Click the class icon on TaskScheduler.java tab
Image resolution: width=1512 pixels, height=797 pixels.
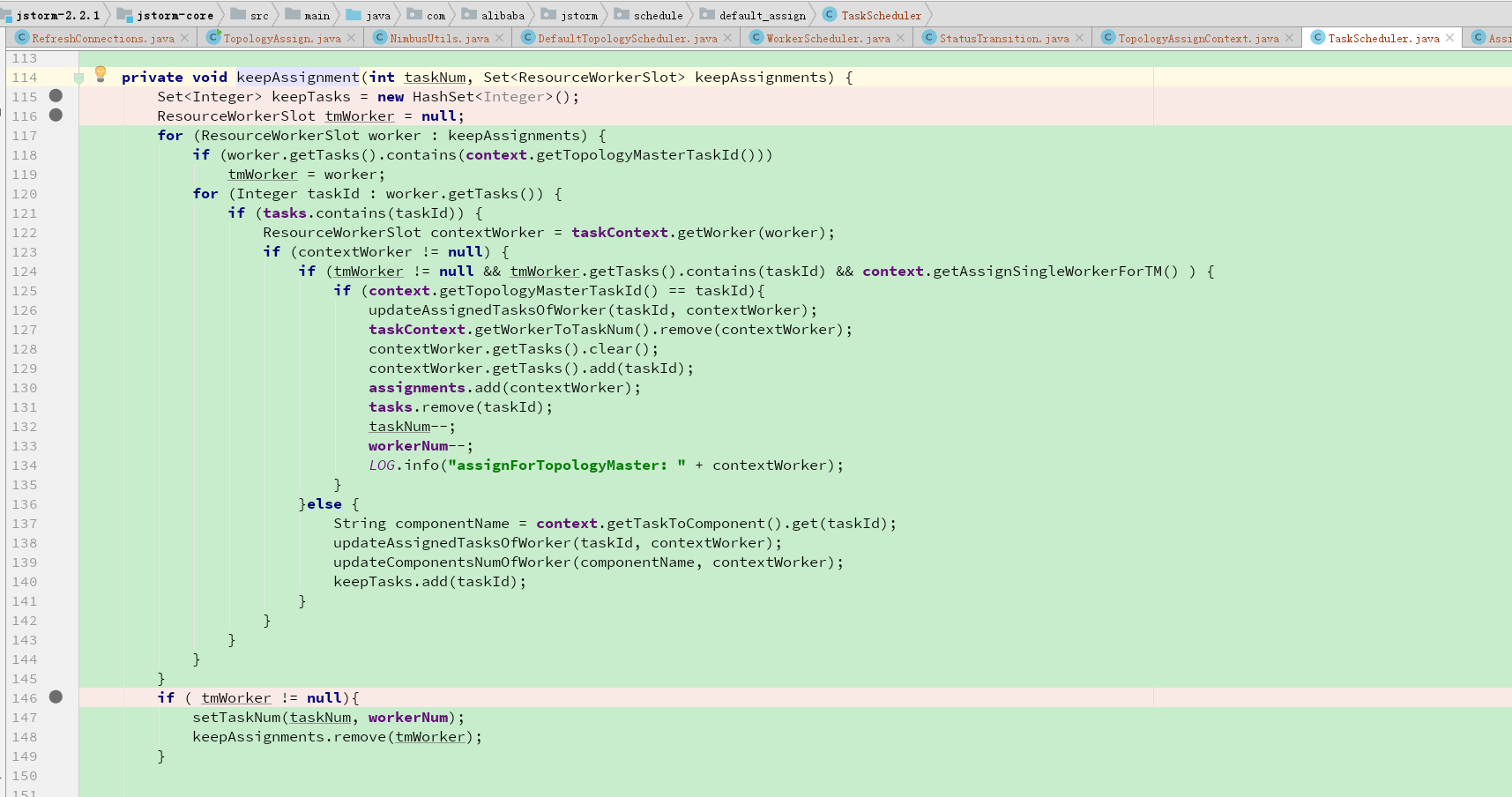(x=1318, y=37)
